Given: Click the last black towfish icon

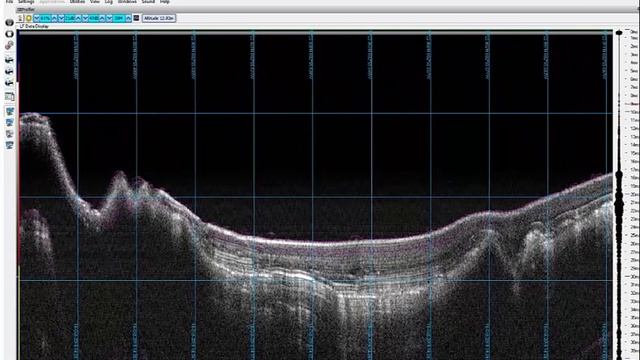Looking at the screenshot, I should (9, 83).
